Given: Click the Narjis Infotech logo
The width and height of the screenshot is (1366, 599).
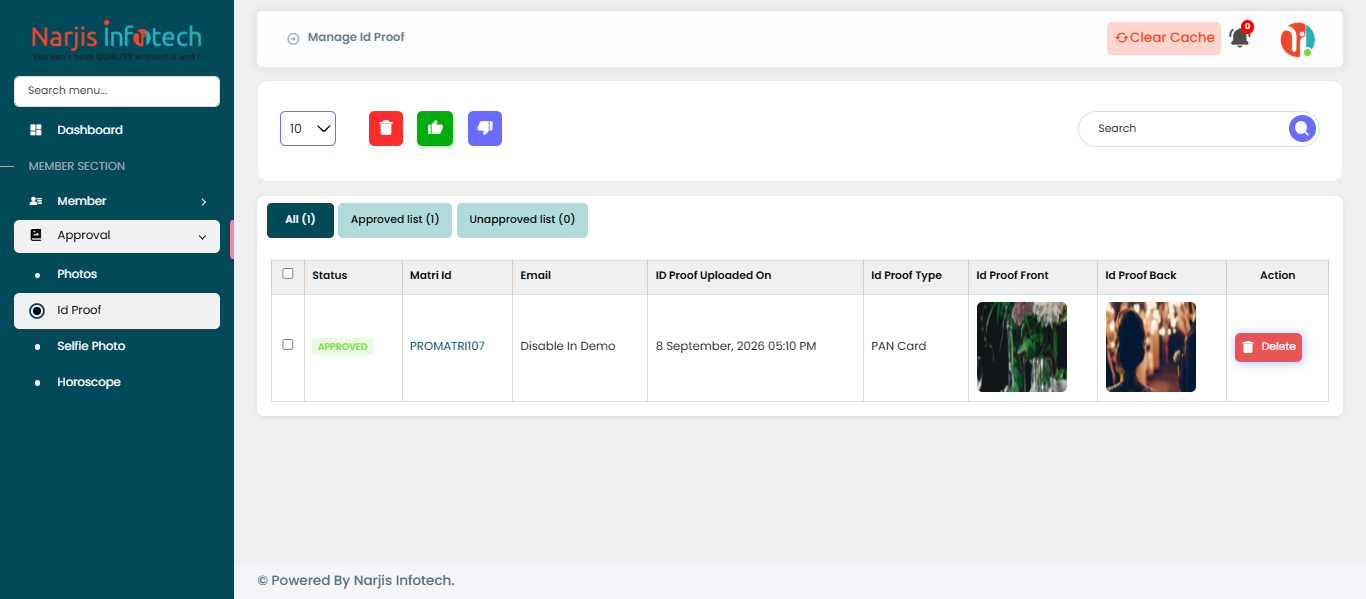Looking at the screenshot, I should pyautogui.click(x=116, y=40).
